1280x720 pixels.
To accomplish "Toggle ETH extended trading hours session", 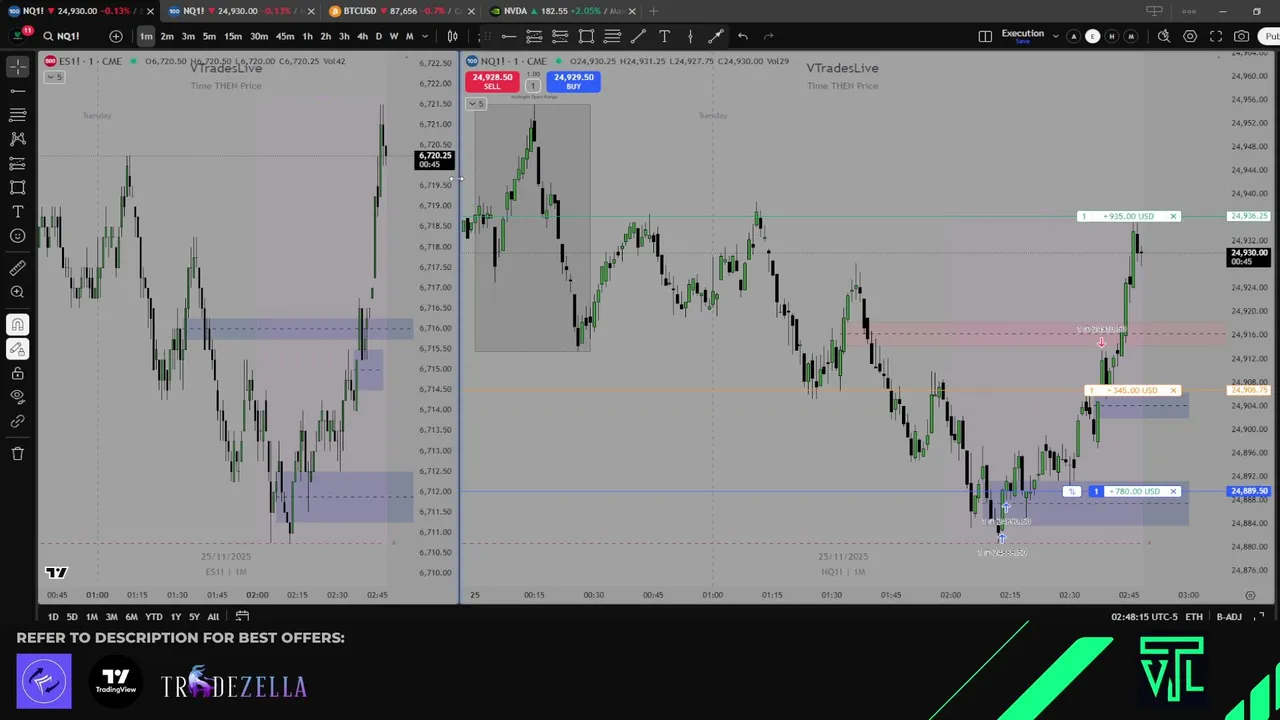I will (x=1194, y=617).
